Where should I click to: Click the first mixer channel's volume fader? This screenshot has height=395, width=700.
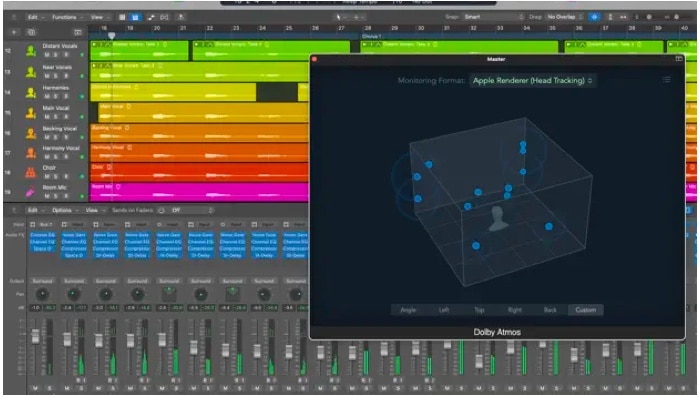pos(35,336)
